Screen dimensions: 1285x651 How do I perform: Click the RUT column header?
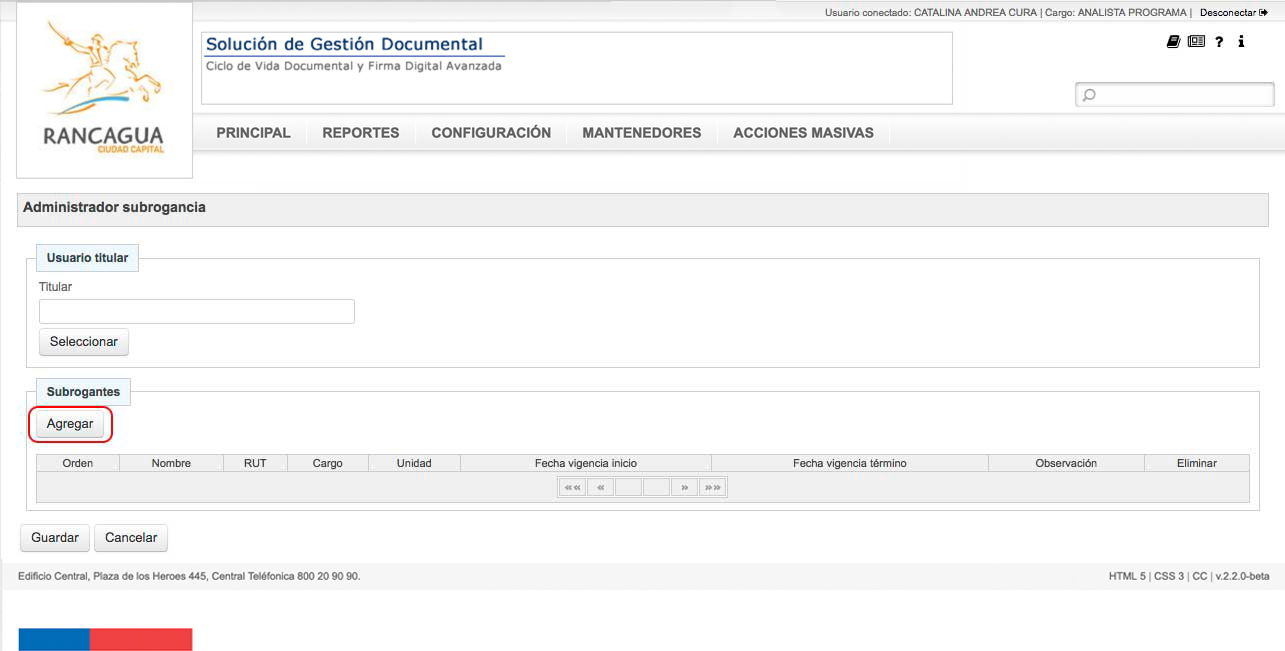(255, 463)
